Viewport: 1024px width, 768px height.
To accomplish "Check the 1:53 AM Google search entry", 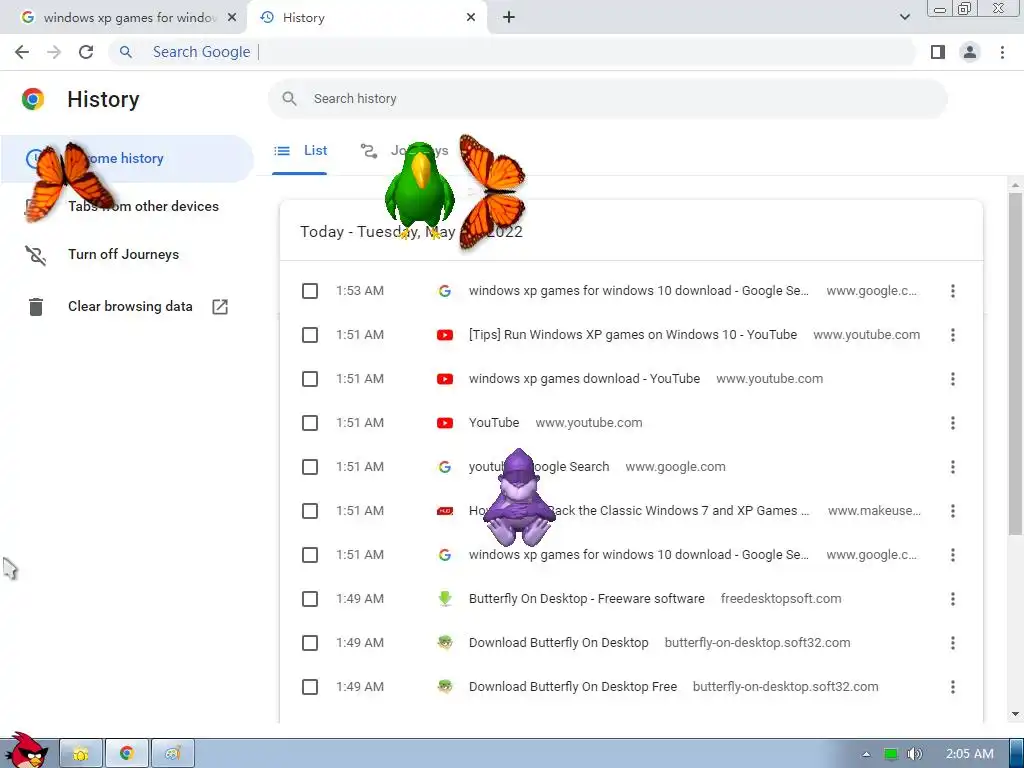I will coord(310,291).
